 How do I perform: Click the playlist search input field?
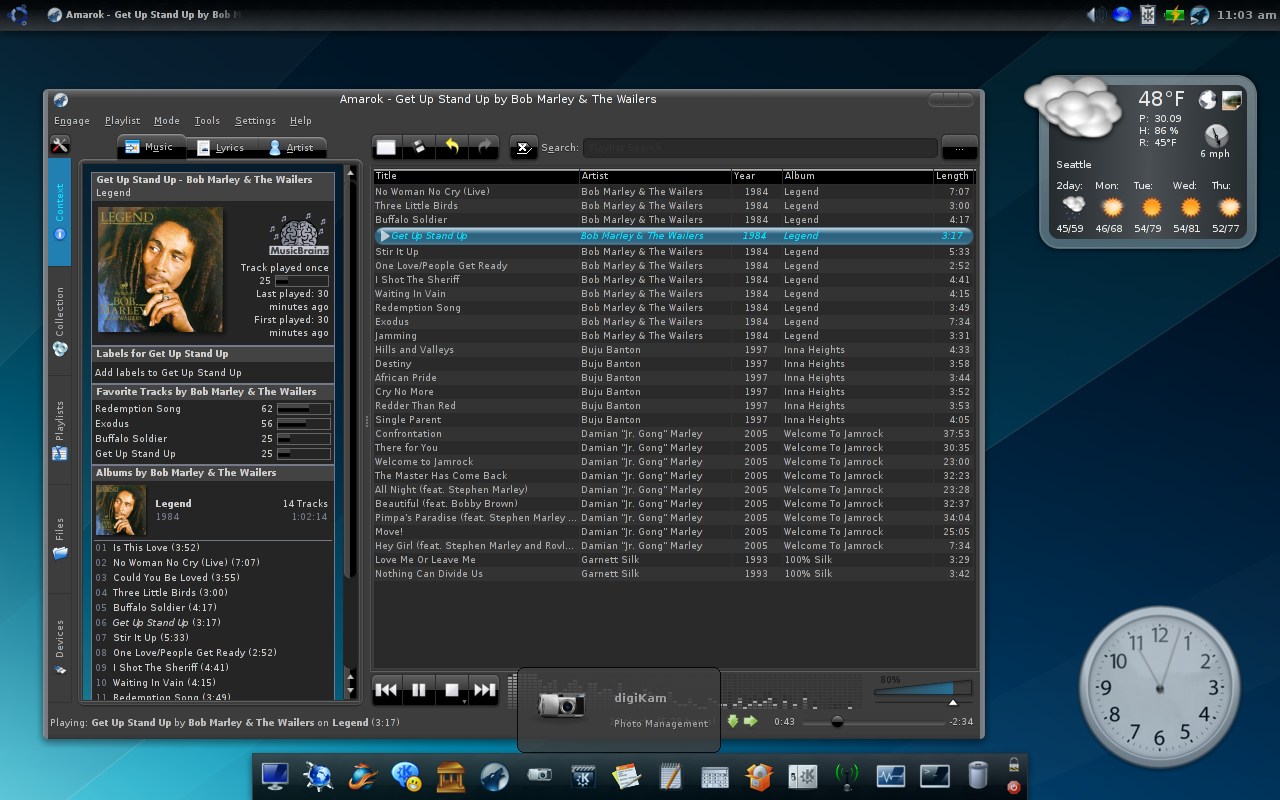pyautogui.click(x=760, y=148)
